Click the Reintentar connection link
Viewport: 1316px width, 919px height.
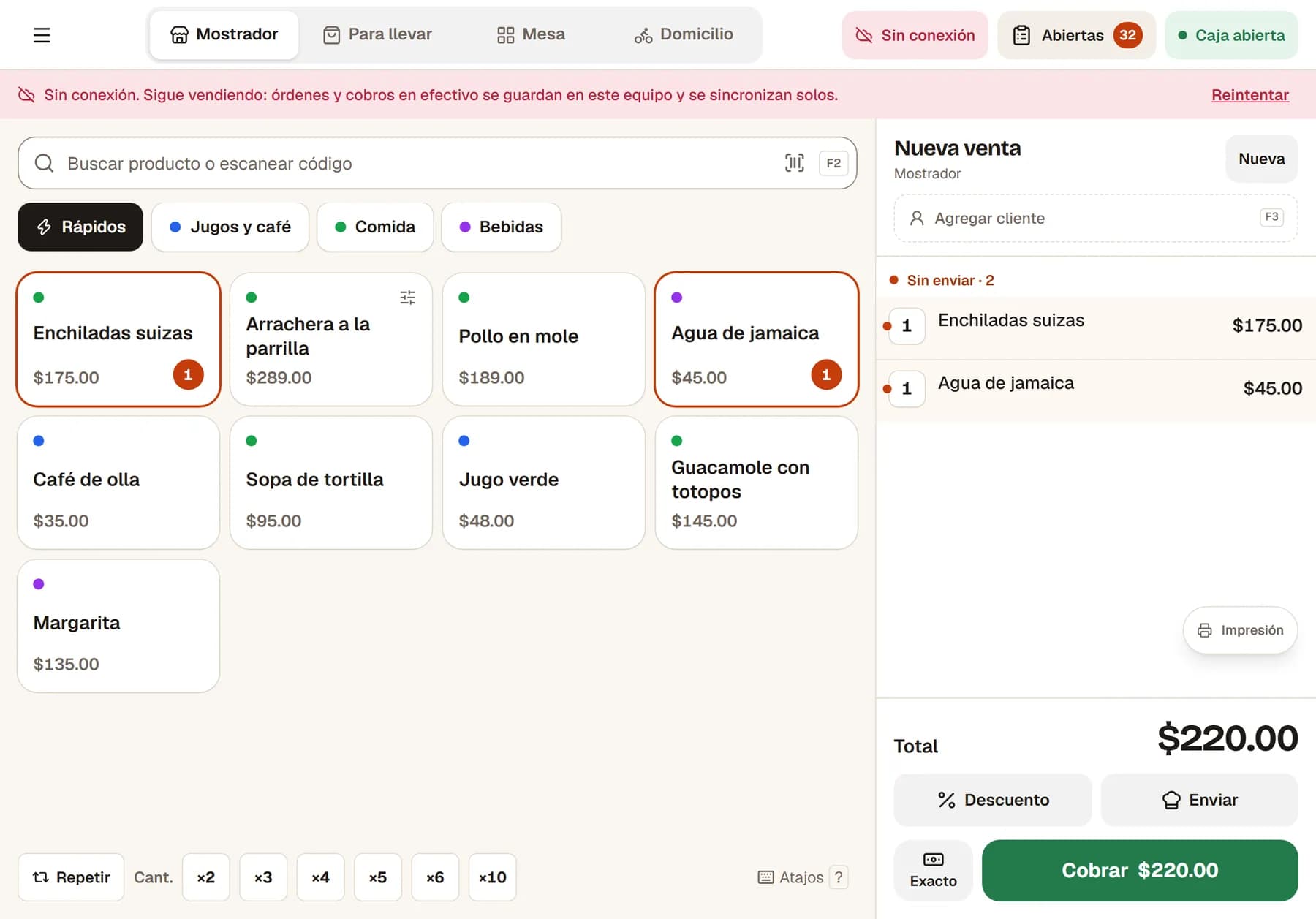1249,95
